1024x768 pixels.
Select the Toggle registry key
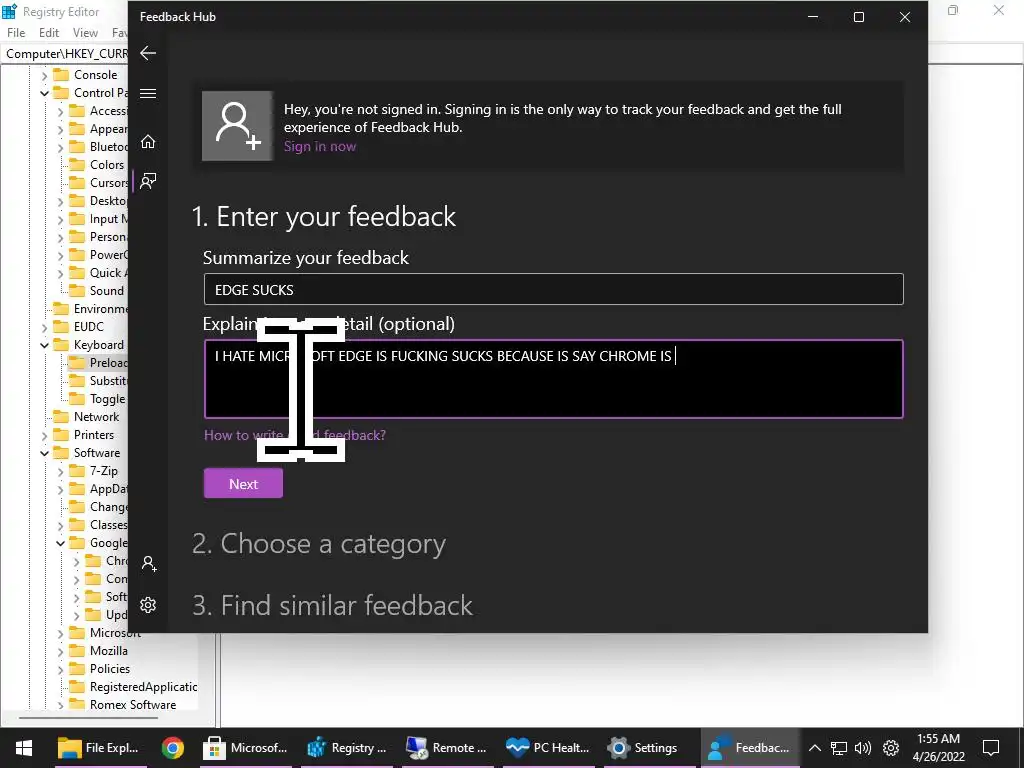coord(108,398)
